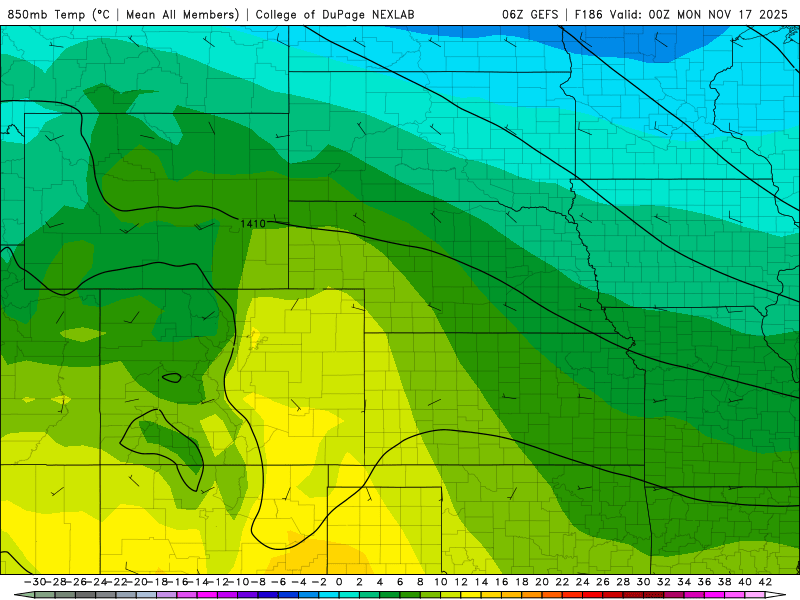Click the '06Z GEFS' model run label
Screen dimensions: 800x600
[x=530, y=14]
